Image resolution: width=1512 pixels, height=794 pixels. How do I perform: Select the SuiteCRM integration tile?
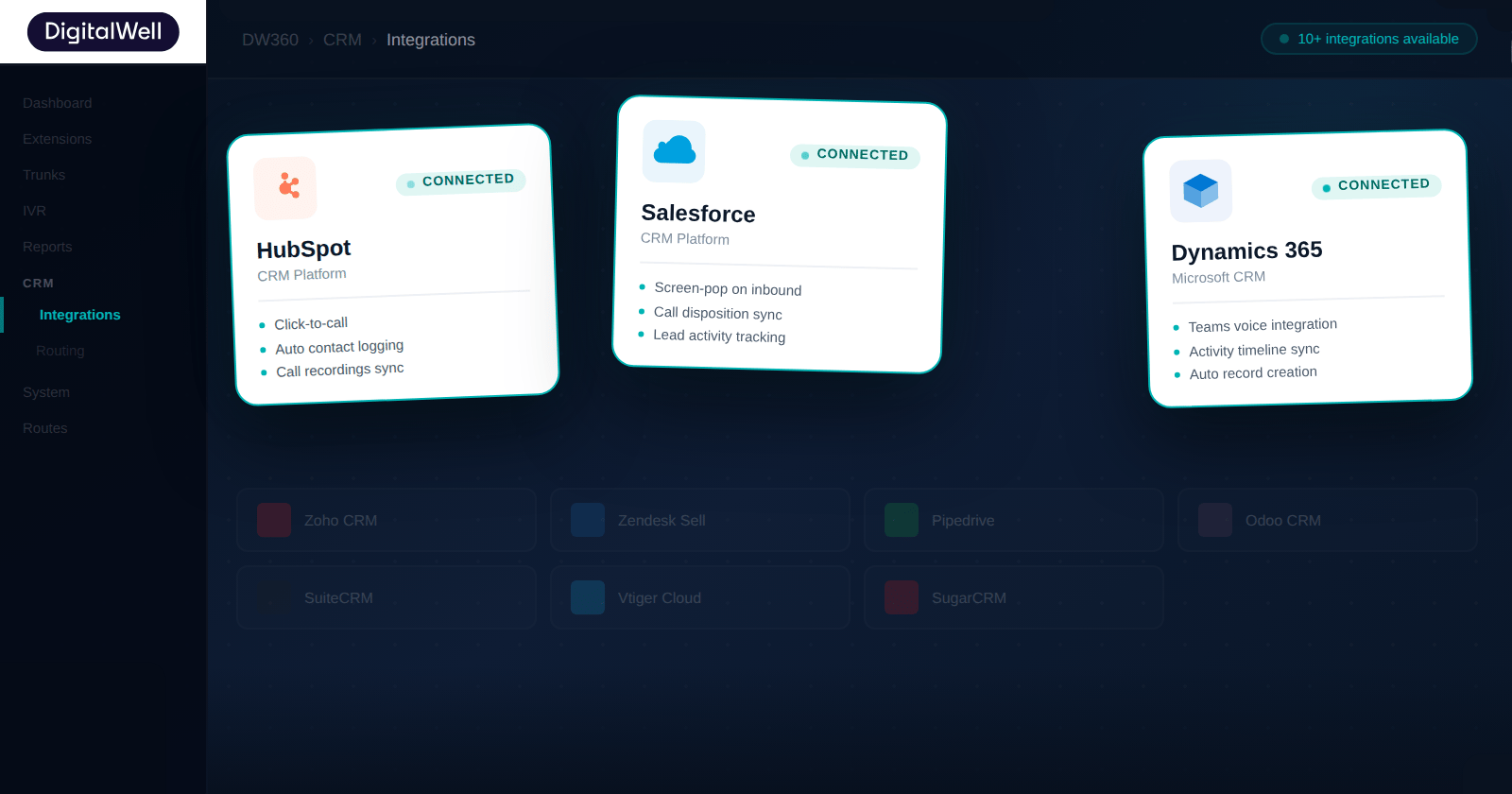pyautogui.click(x=387, y=597)
